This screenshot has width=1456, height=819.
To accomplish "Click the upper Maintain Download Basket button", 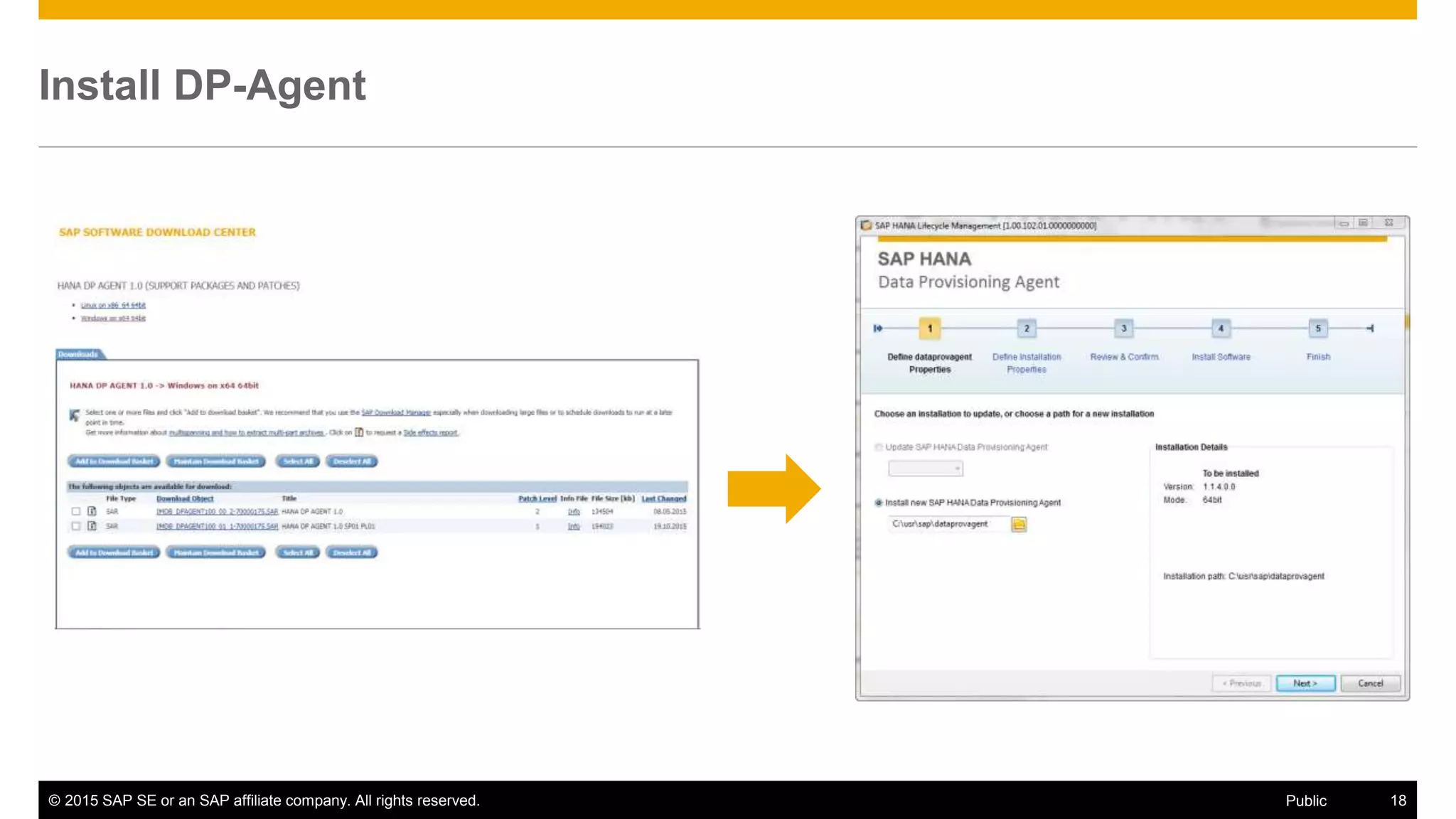I will click(215, 461).
